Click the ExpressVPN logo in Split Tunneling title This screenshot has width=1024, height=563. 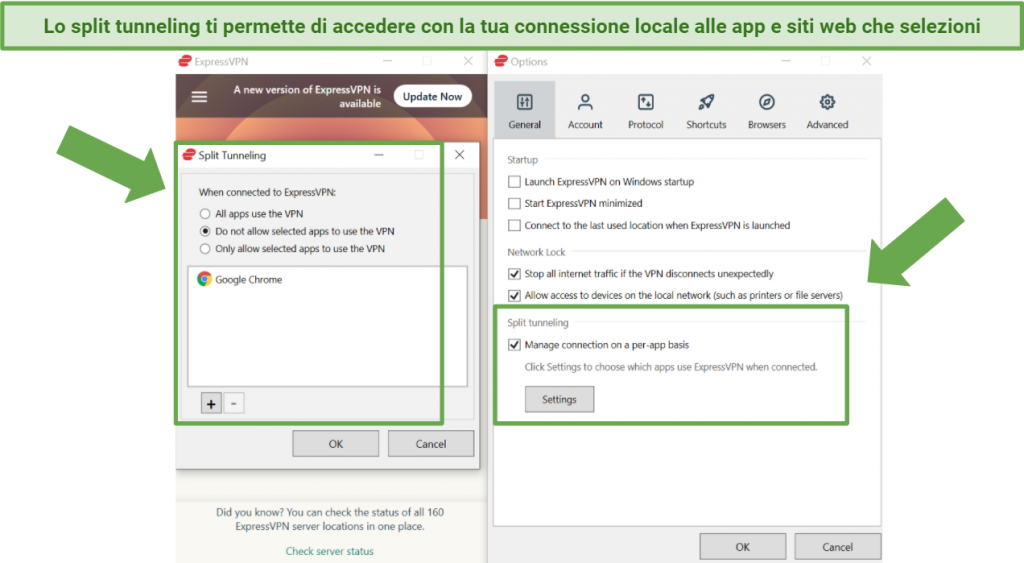tap(189, 155)
